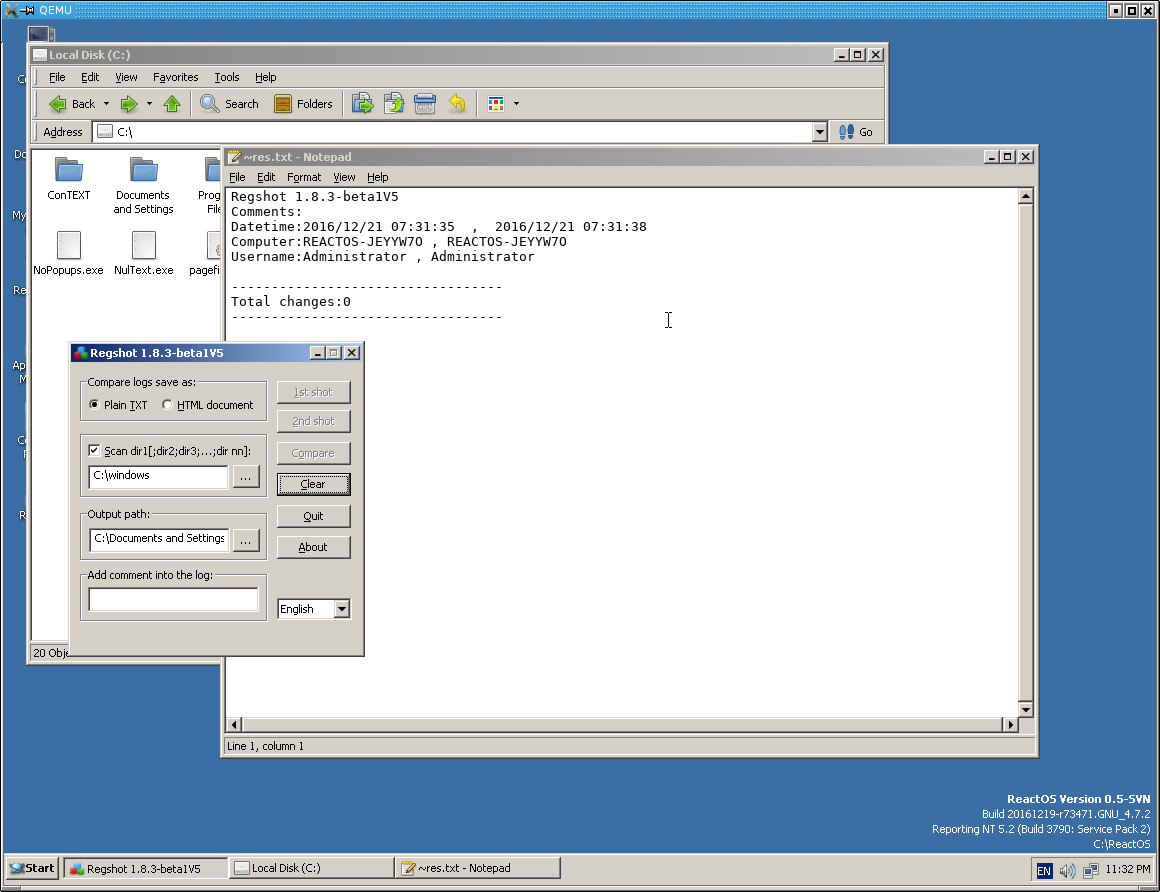
Task: Select the NulText.exe file
Action: (x=144, y=254)
